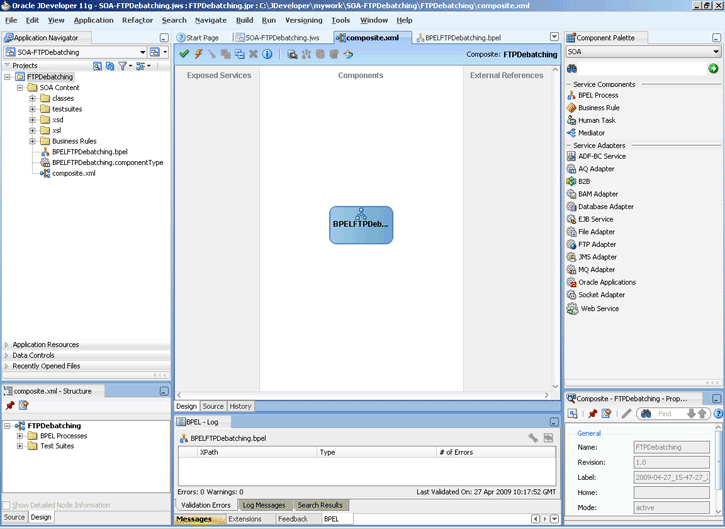
Task: Click the BPELFTPDebatching component in the canvas
Action: [361, 225]
